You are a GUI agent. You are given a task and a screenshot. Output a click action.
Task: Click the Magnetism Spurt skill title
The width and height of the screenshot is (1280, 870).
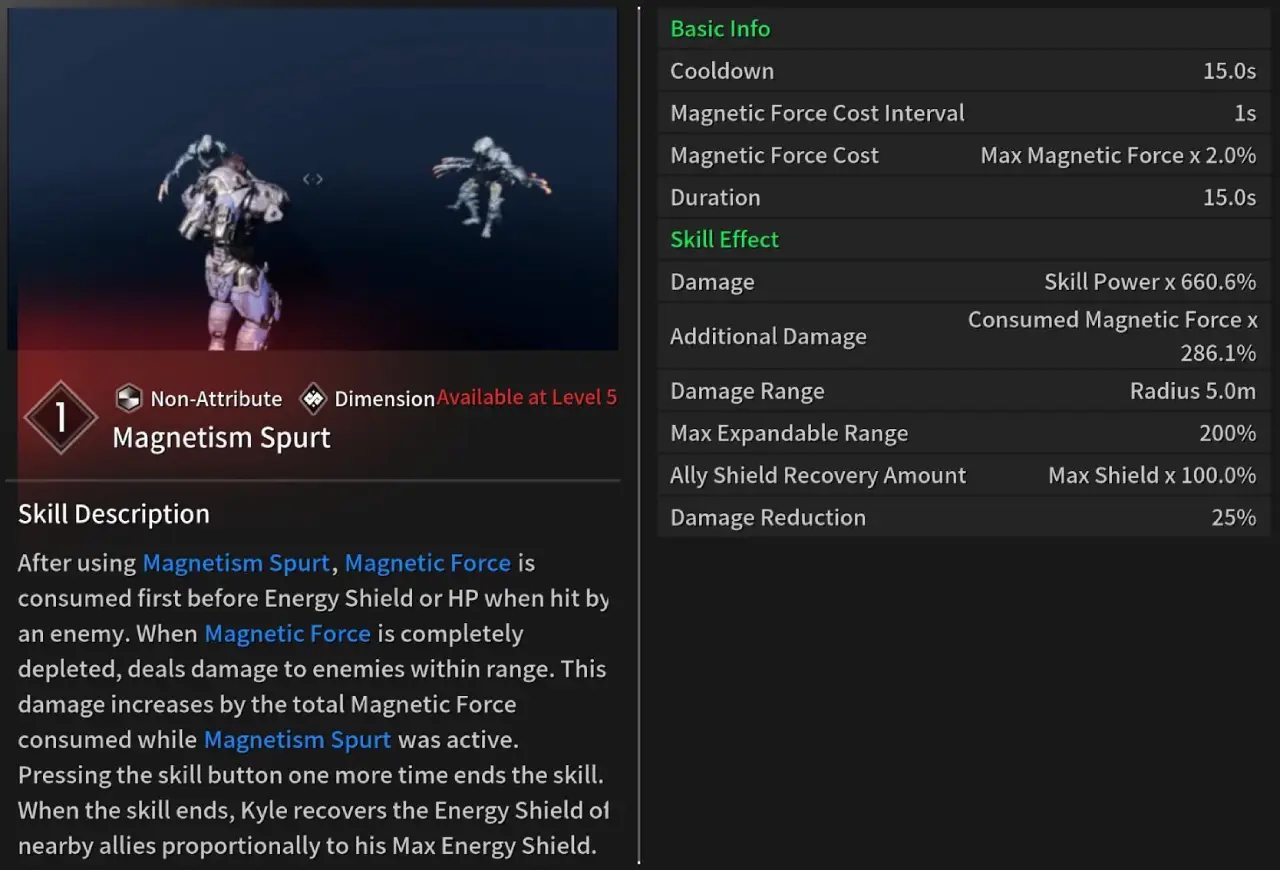[221, 437]
